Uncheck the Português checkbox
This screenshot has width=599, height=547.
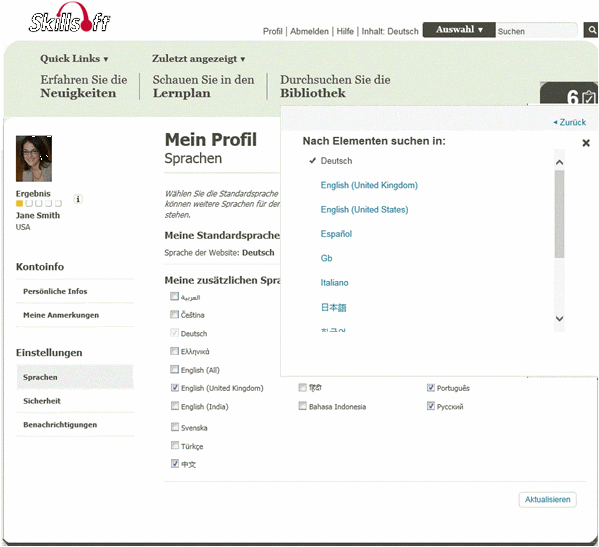click(431, 388)
